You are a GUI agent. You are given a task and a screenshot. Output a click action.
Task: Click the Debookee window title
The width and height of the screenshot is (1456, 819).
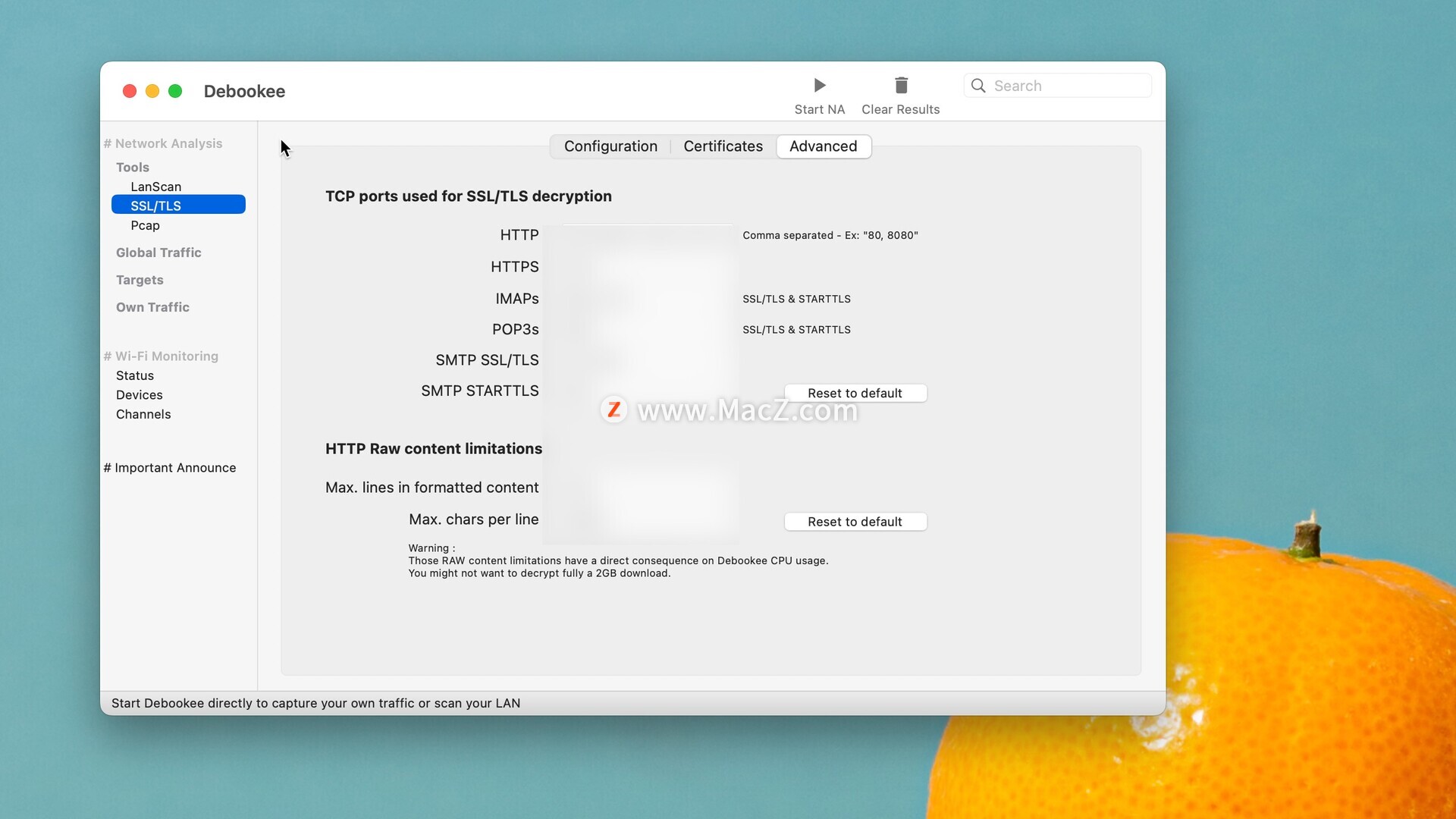(x=244, y=91)
